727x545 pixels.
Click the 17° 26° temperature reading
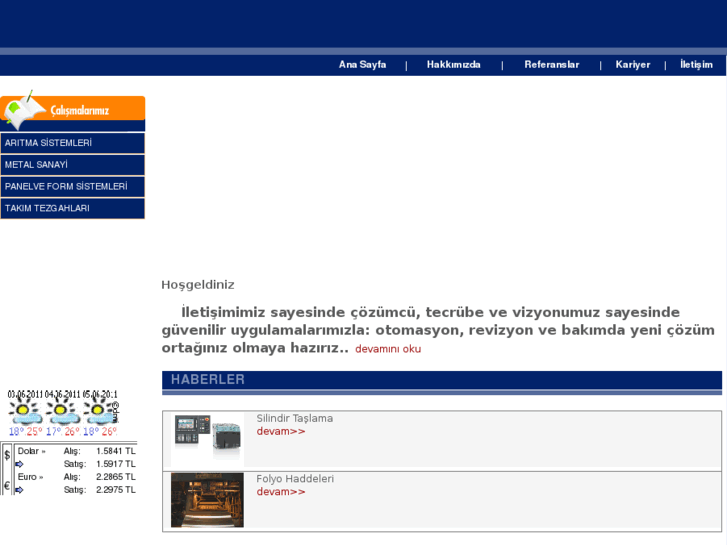[x=63, y=432]
